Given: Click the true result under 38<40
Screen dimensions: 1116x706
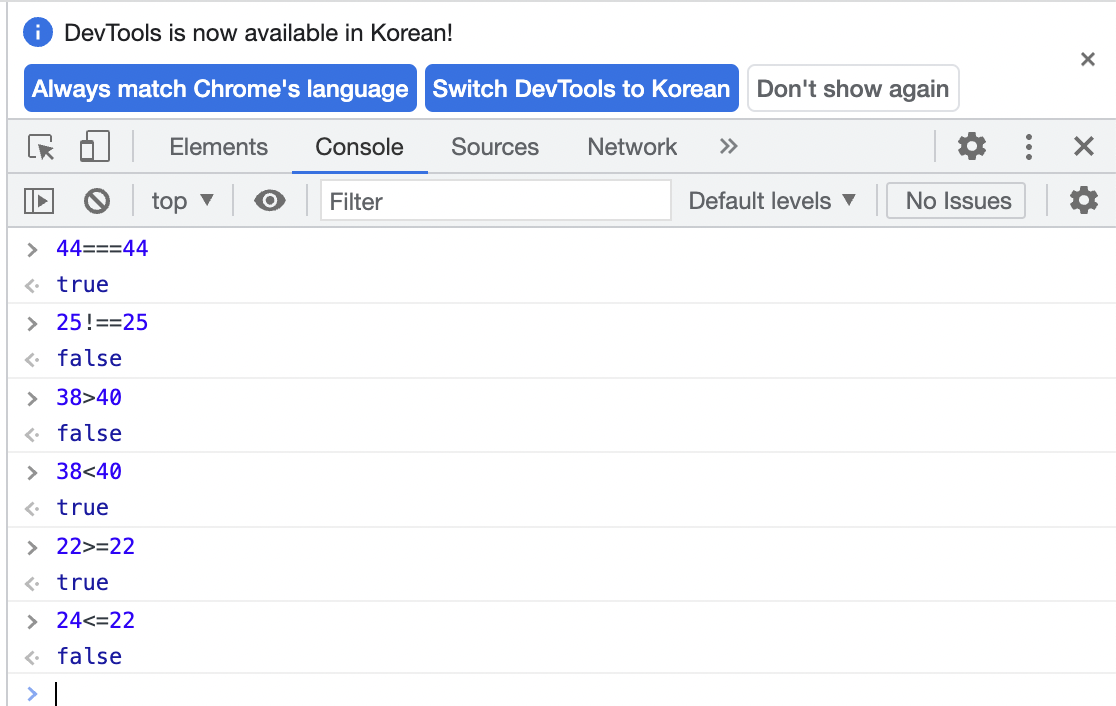Looking at the screenshot, I should click(x=83, y=507).
